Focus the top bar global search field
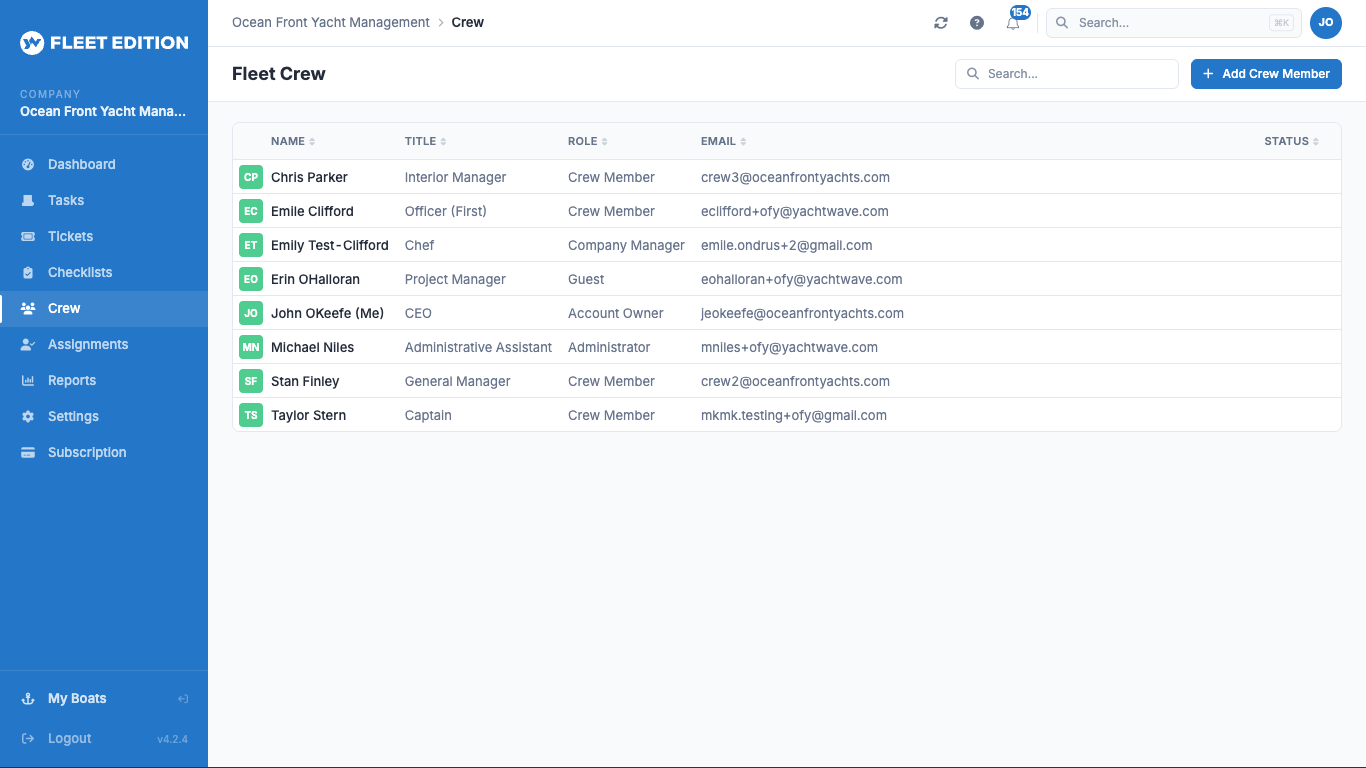 pyautogui.click(x=1174, y=22)
